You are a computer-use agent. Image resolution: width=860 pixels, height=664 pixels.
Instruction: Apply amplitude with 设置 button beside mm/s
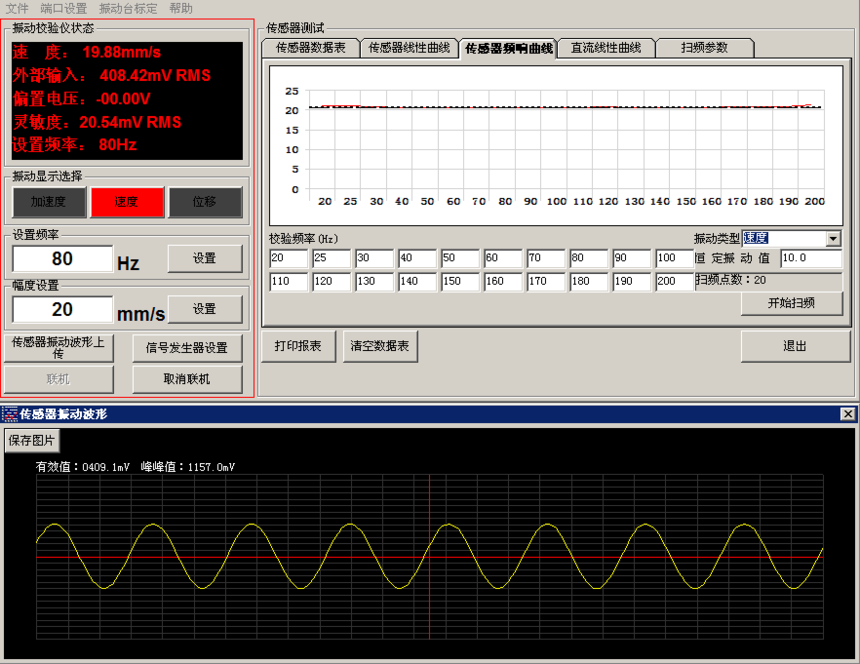point(205,309)
